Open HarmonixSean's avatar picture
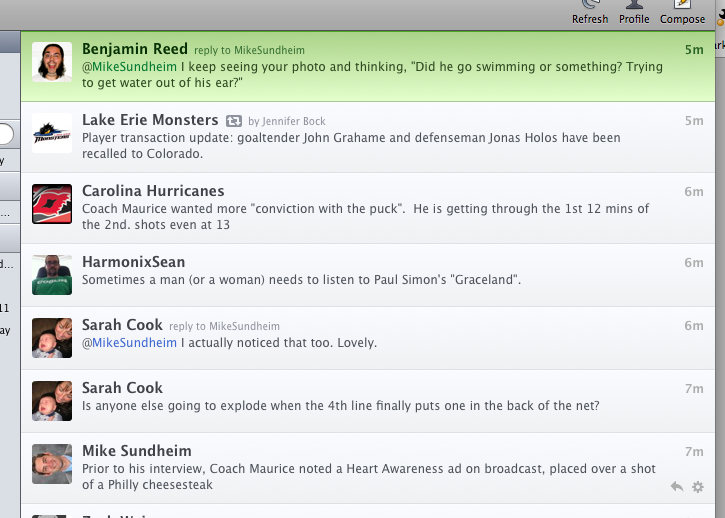725x518 pixels. tap(52, 275)
